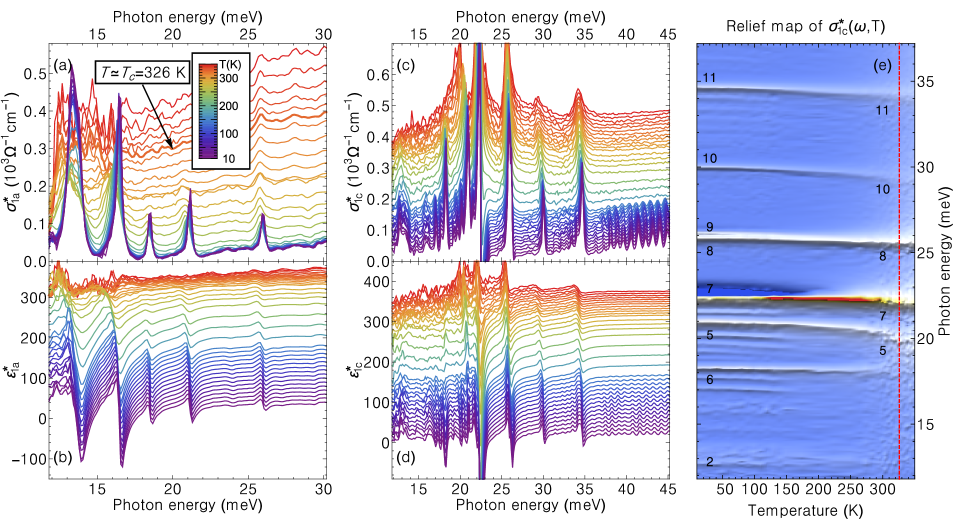Click the left mode label 7 above the bright band
The width and height of the screenshot is (964, 523).
click(x=709, y=289)
